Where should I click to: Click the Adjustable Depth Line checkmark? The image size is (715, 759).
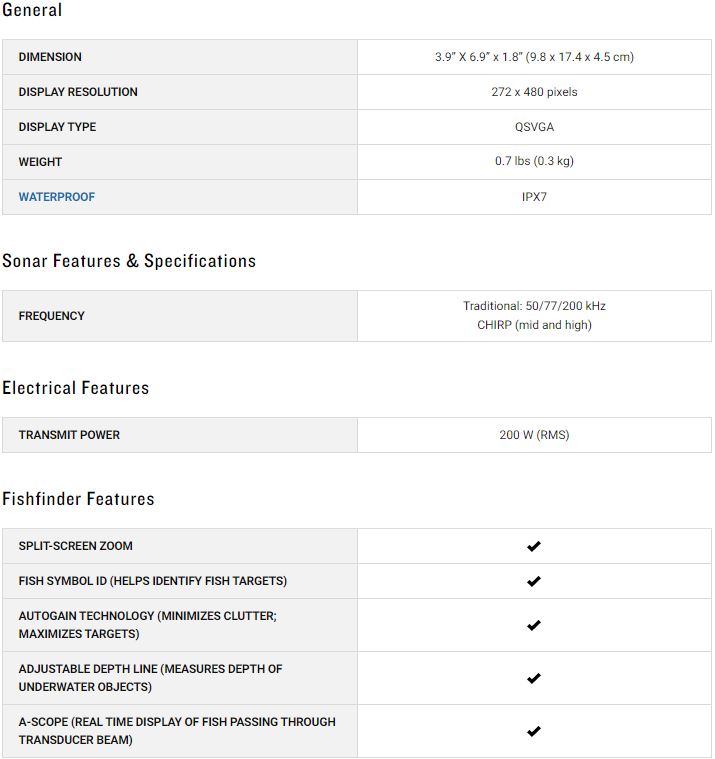coord(533,678)
